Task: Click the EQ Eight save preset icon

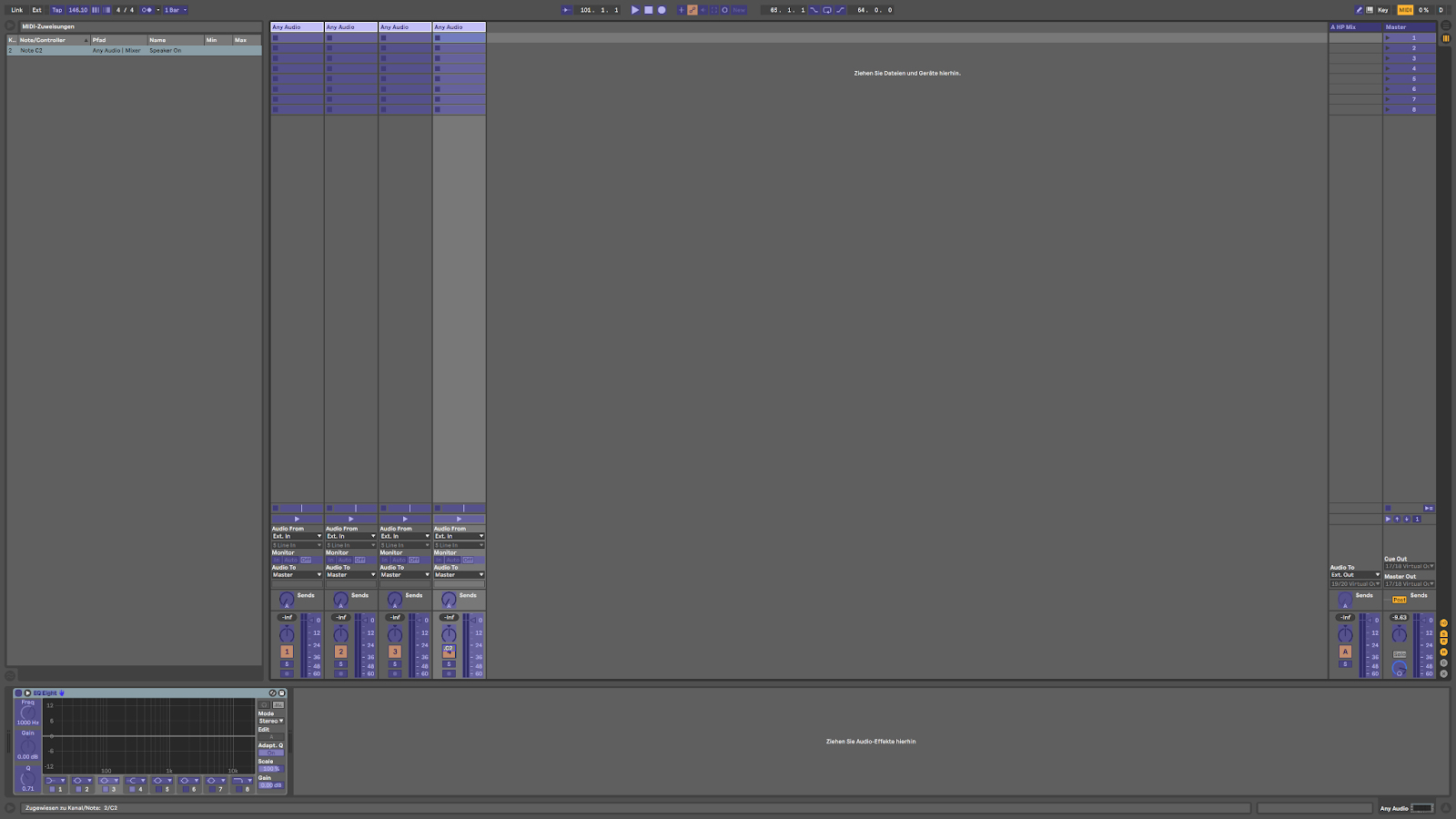Action: tap(281, 693)
